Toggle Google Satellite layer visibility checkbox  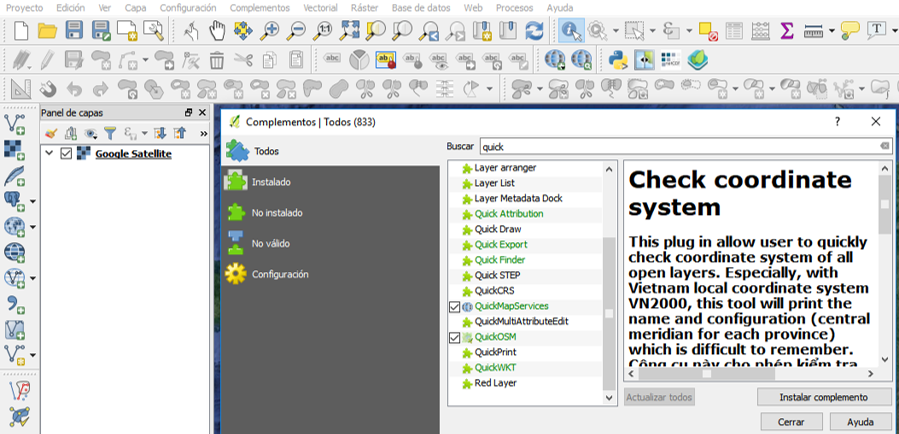tap(66, 153)
